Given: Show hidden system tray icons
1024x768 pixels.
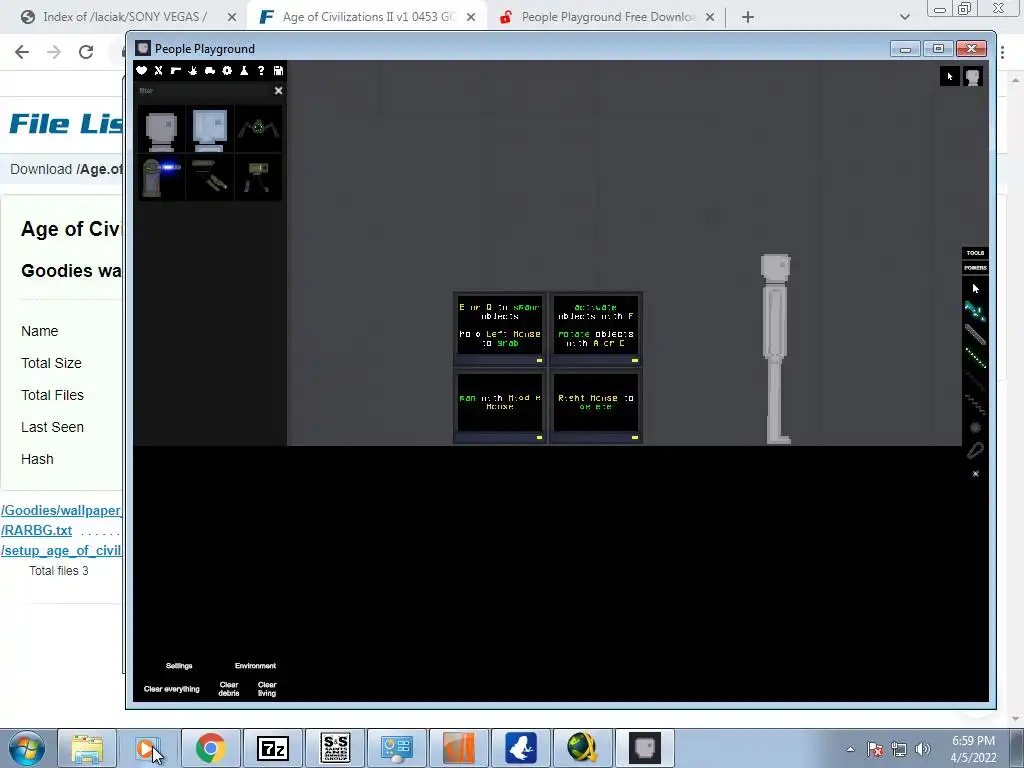Looking at the screenshot, I should 850,749.
